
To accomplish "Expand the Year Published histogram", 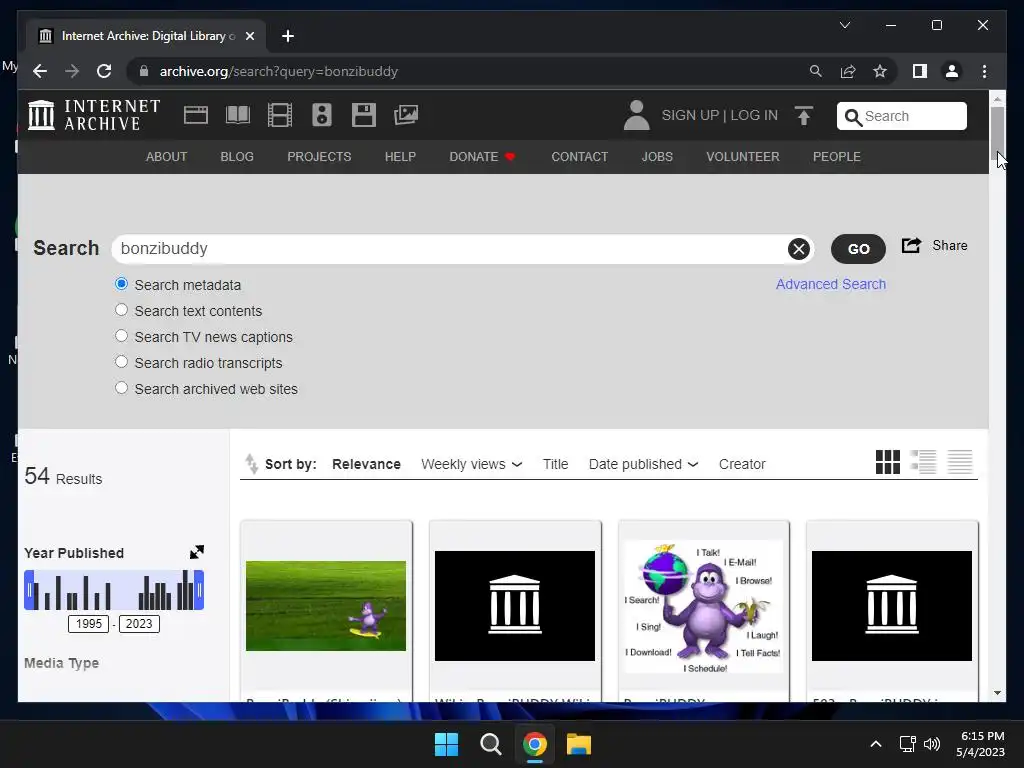I will (x=197, y=552).
